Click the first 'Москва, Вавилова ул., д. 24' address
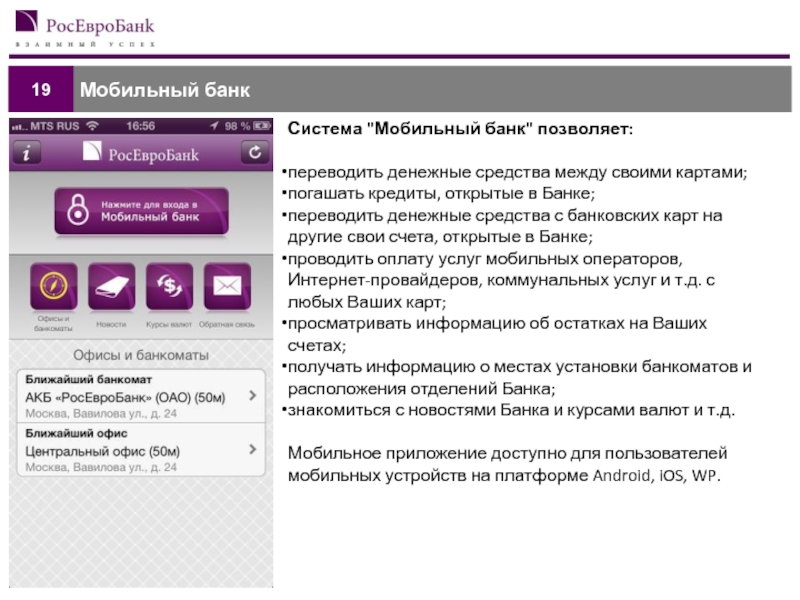 [101, 414]
